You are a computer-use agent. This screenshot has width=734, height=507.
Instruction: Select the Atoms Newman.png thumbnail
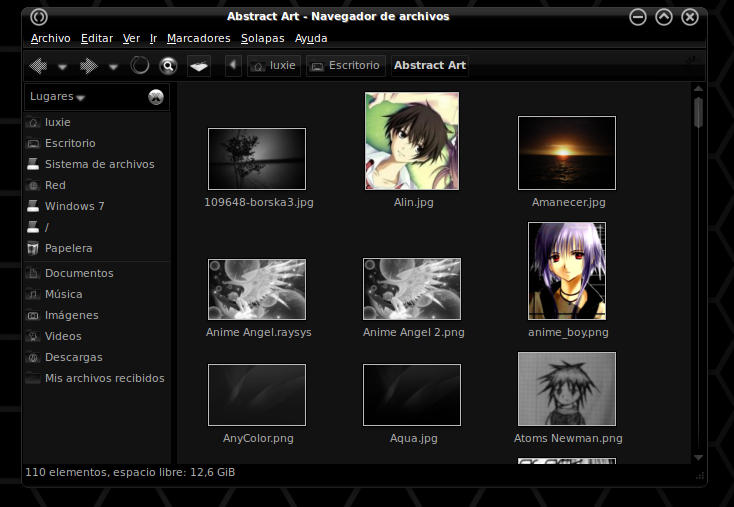point(567,389)
